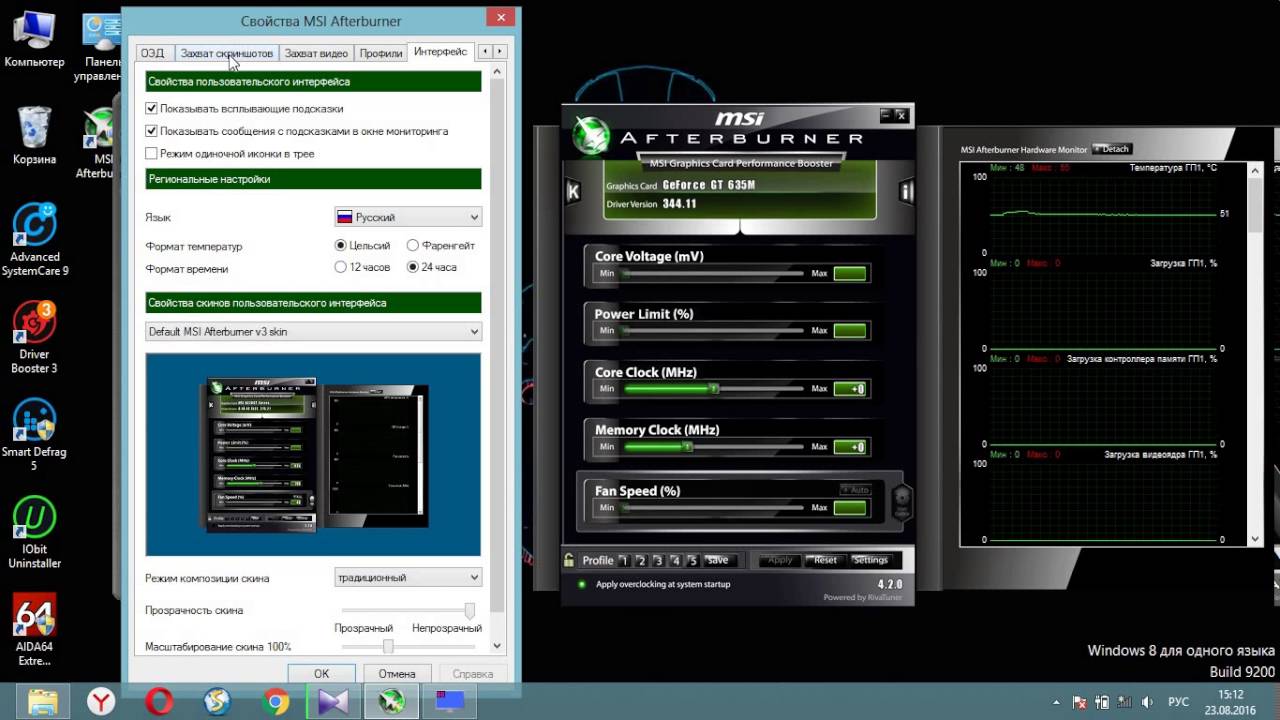
Task: Launch Yandex Browser from the taskbar
Action: [x=101, y=702]
